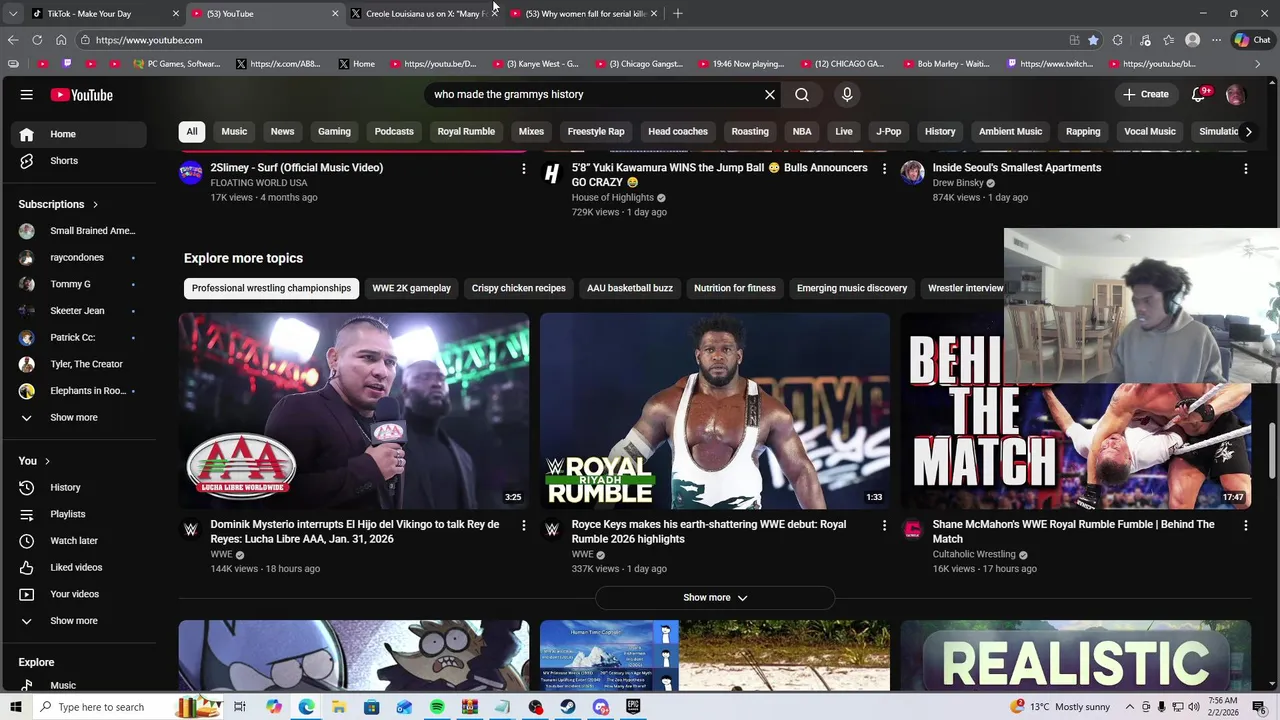Screen dimensions: 1280x720
Task: Clear the search box with the X
Action: 770,94
